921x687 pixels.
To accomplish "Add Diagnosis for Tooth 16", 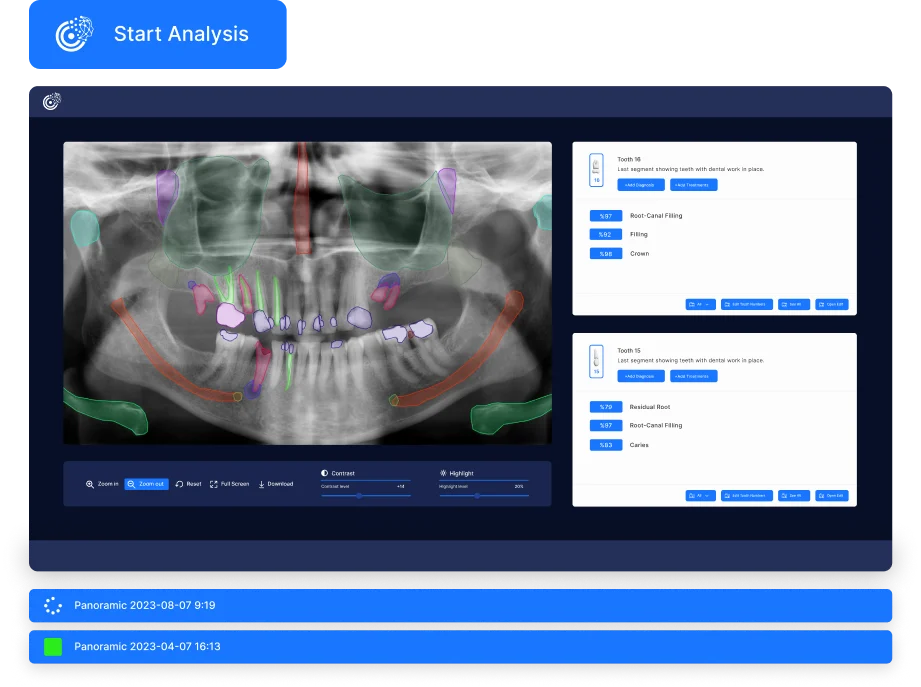I will 641,185.
